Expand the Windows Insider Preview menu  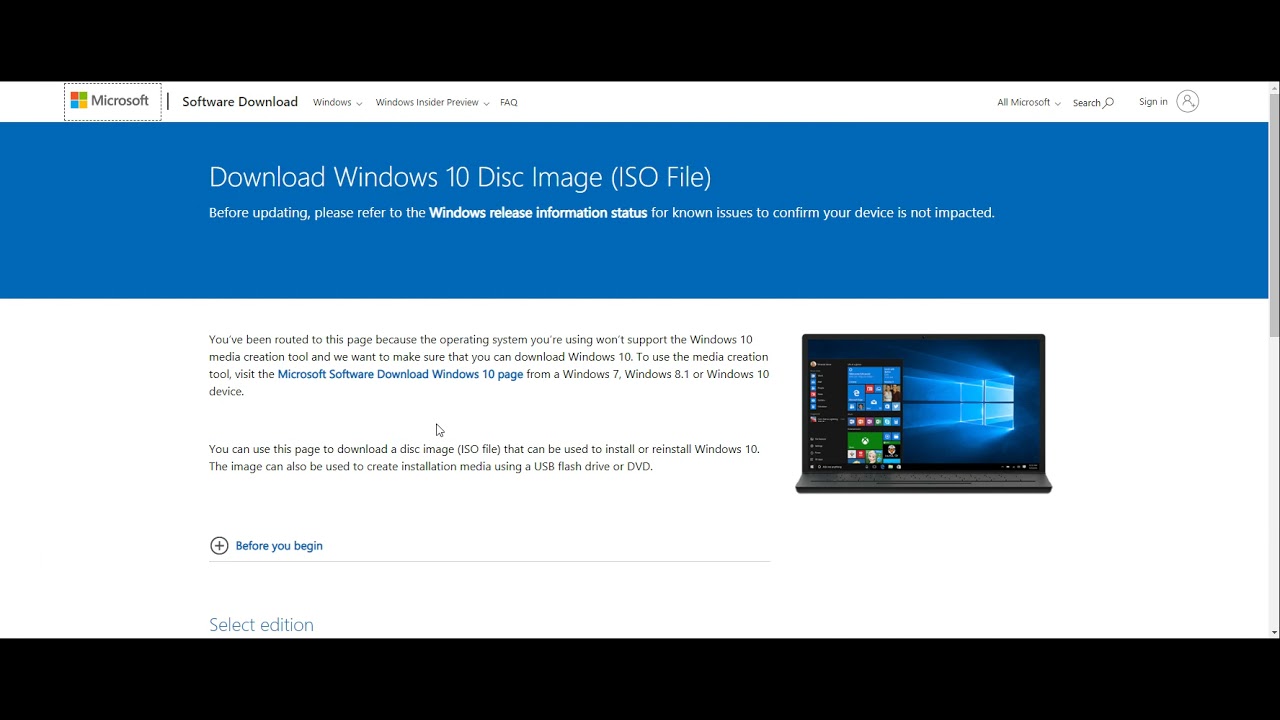coord(432,102)
